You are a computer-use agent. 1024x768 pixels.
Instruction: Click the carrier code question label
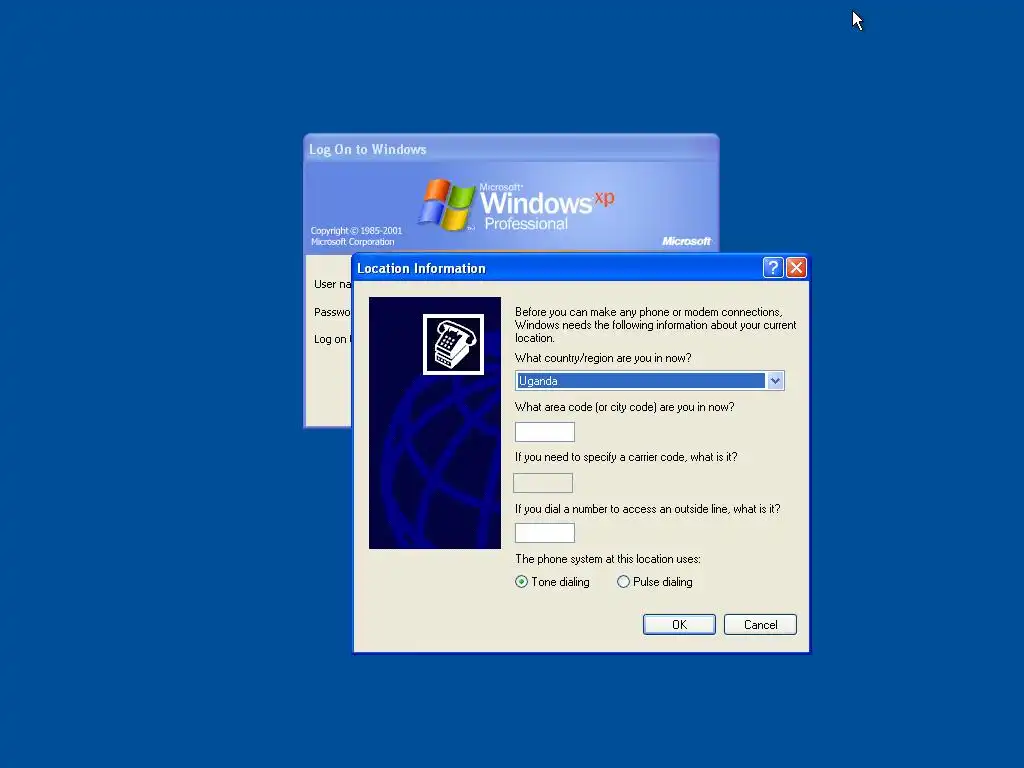pyautogui.click(x=626, y=457)
